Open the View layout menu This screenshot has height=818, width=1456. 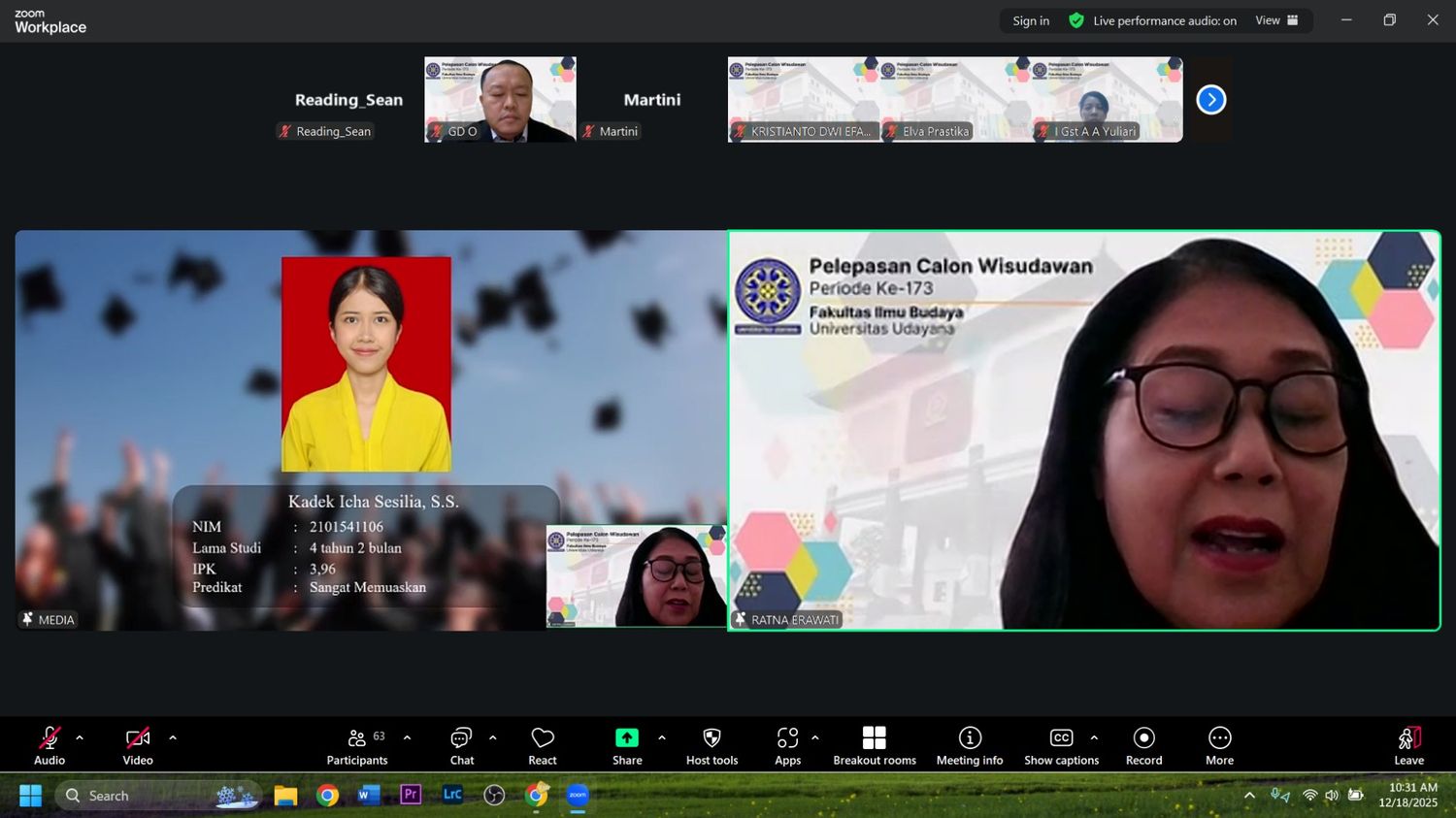[1276, 20]
